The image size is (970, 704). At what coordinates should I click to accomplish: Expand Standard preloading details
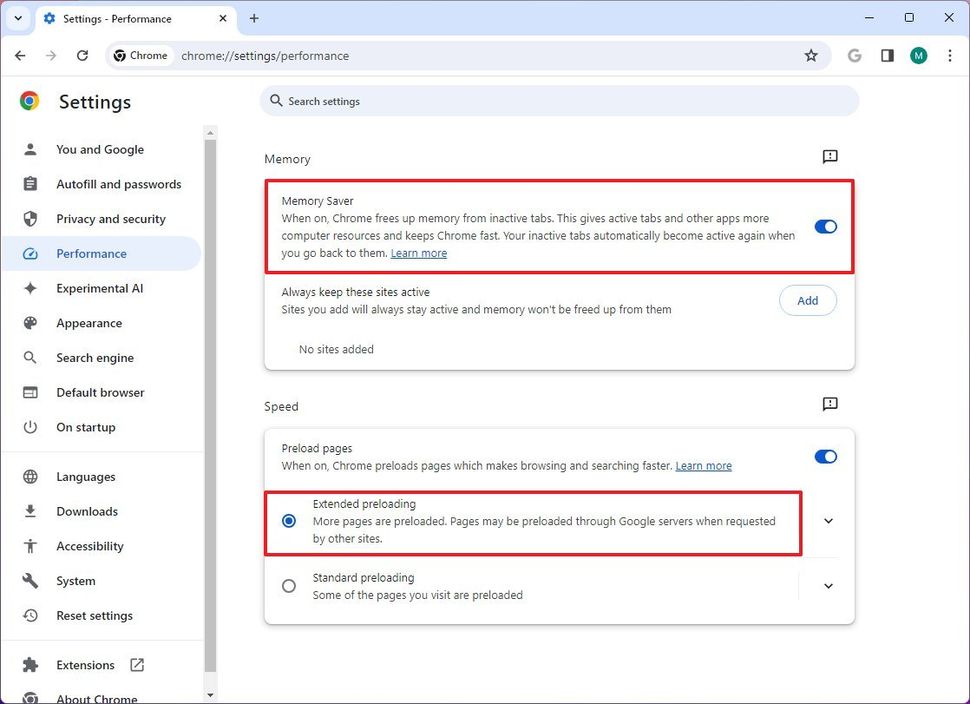tap(827, 585)
